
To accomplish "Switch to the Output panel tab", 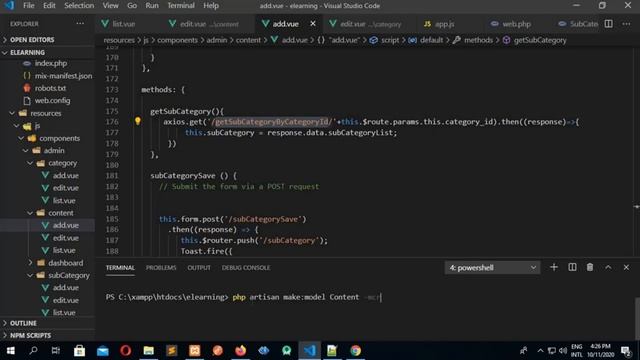I will pyautogui.click(x=199, y=268).
